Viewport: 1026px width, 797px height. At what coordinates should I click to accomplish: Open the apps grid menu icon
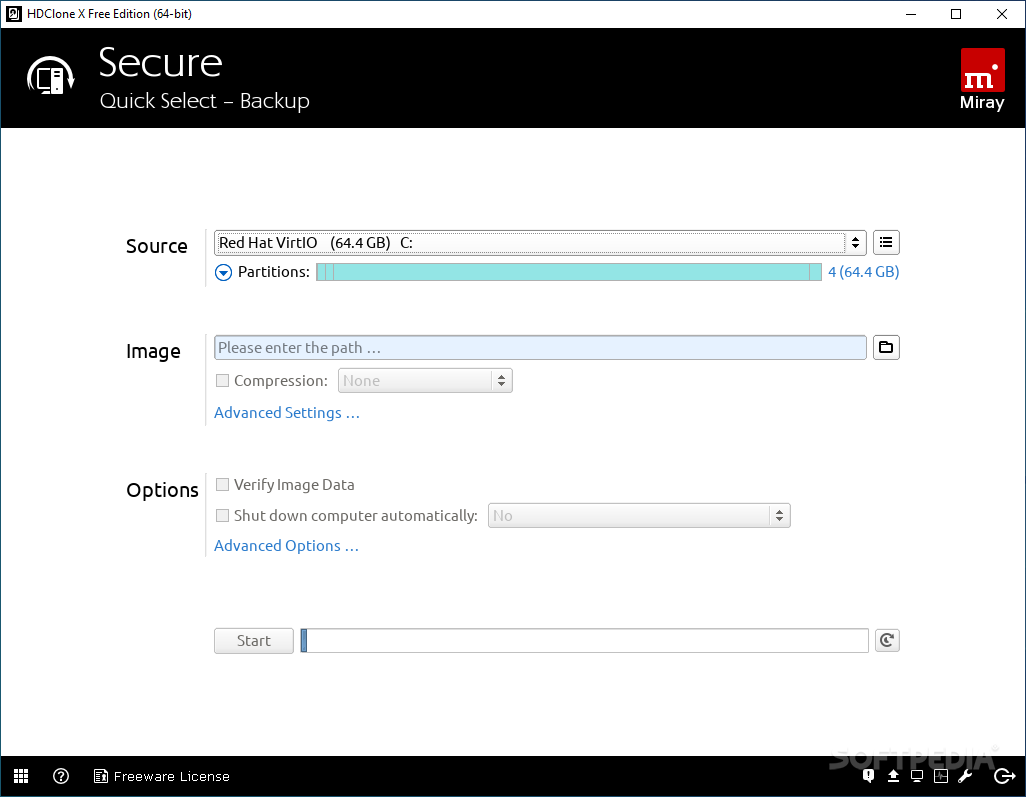pos(21,776)
